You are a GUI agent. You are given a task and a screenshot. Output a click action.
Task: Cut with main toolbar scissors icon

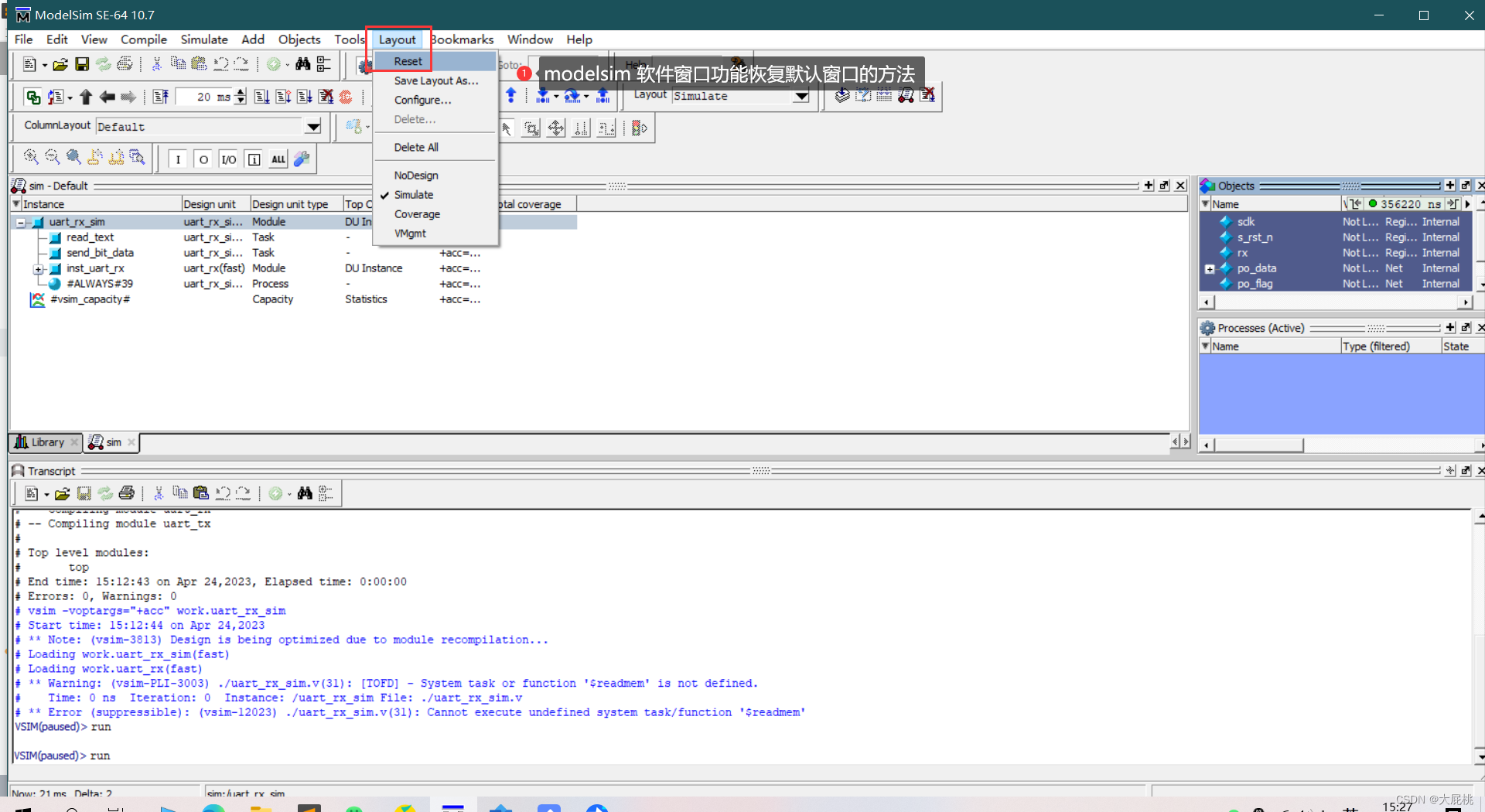tap(156, 64)
